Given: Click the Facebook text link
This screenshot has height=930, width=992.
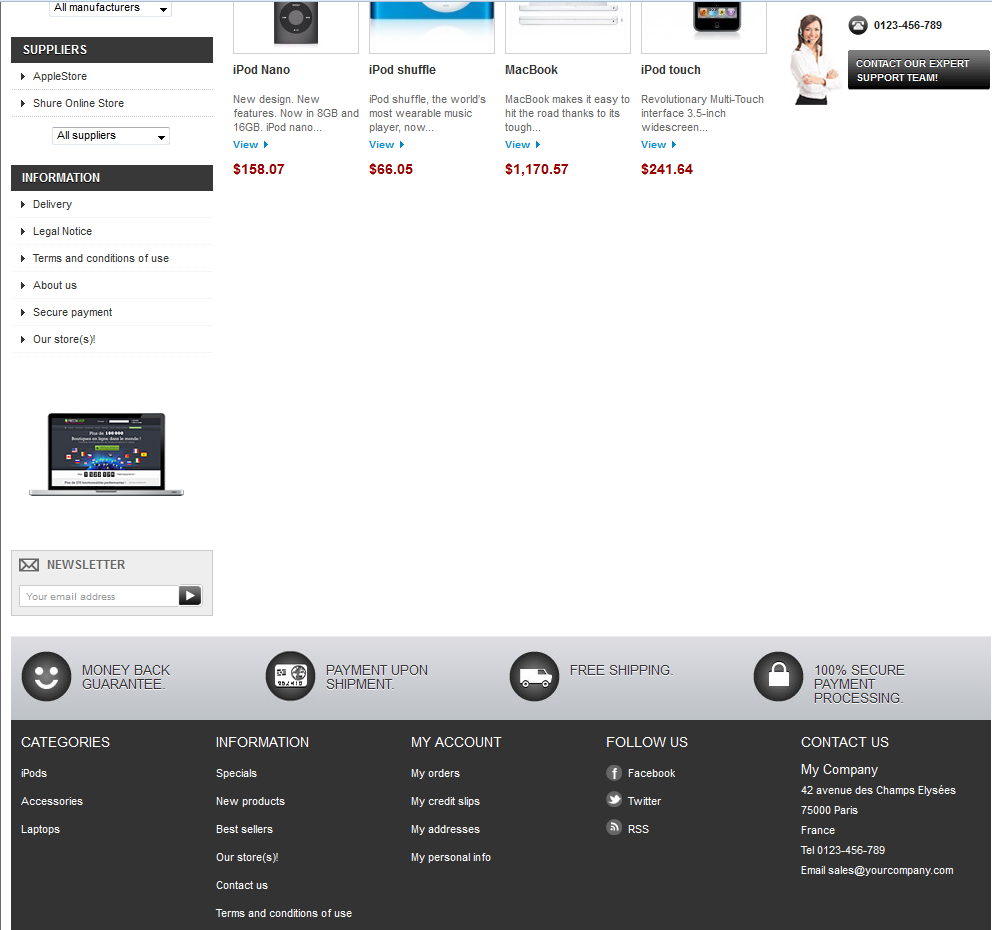Looking at the screenshot, I should tap(652, 773).
